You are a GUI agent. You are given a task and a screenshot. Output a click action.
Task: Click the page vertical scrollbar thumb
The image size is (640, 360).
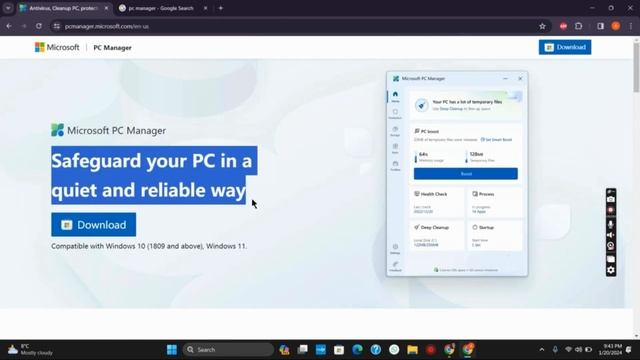(x=636, y=67)
